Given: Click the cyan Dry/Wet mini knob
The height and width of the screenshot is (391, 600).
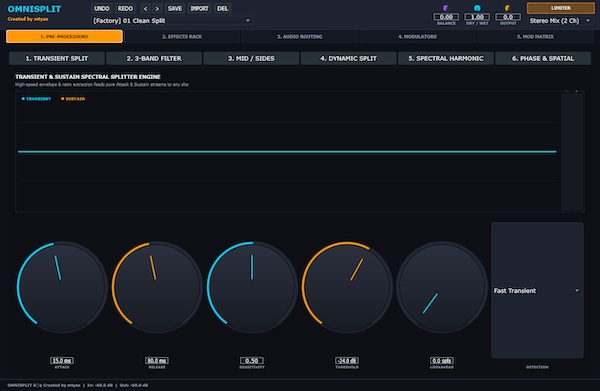Looking at the screenshot, I should [x=477, y=8].
